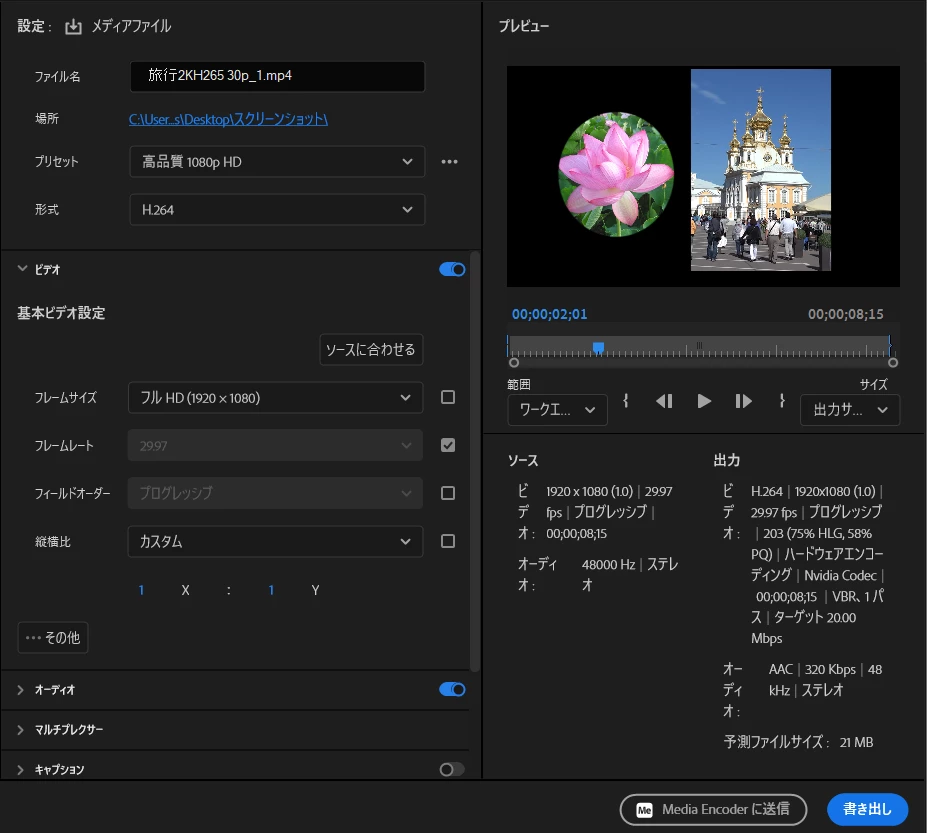Click the プレビュー panel title
The image size is (927, 833).
pyautogui.click(x=524, y=26)
